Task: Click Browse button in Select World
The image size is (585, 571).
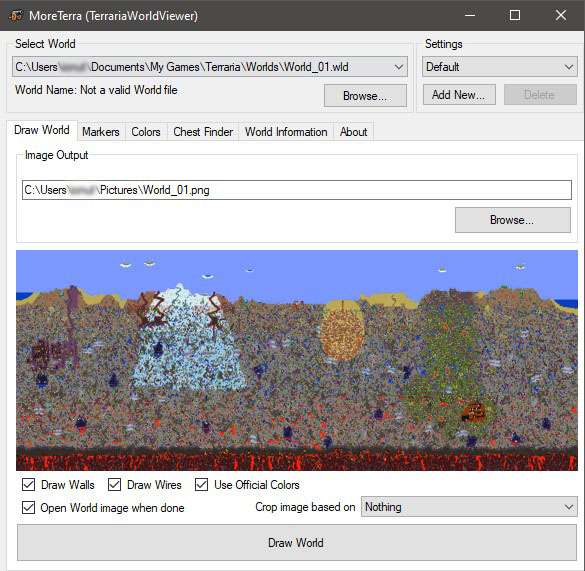Action: coord(365,96)
